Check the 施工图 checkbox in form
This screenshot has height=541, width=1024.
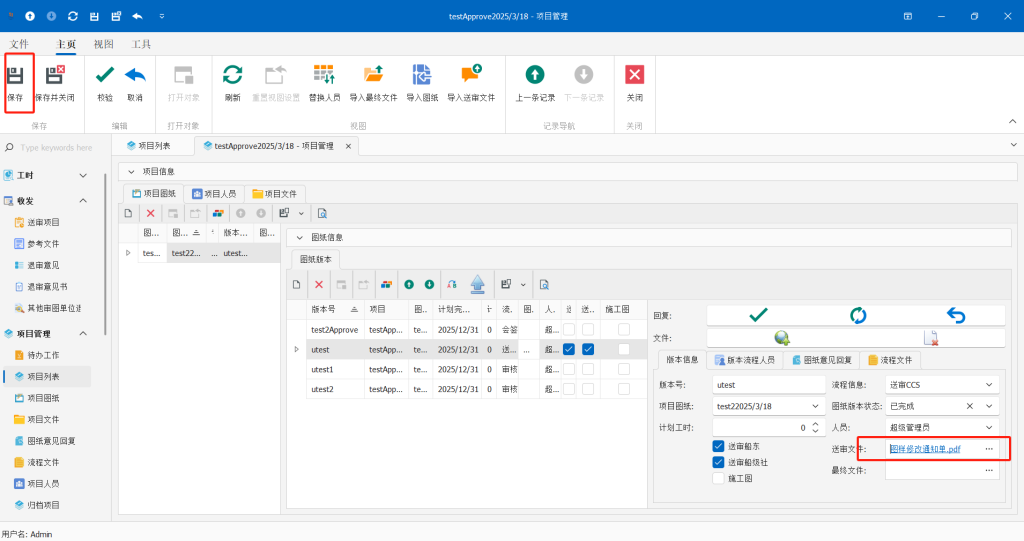pos(718,478)
